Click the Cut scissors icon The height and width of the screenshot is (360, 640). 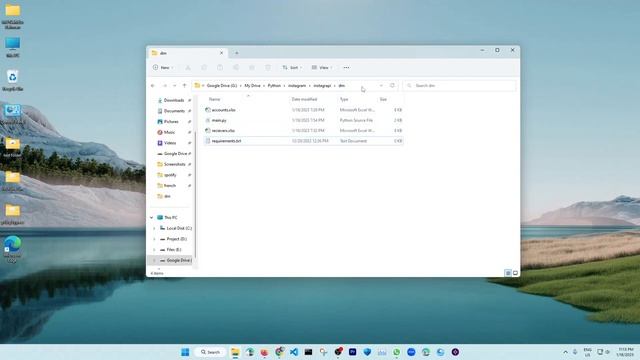coord(188,68)
